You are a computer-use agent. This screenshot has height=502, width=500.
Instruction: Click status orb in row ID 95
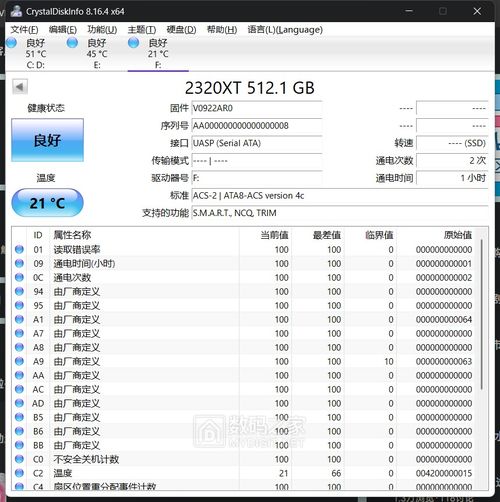(19, 305)
